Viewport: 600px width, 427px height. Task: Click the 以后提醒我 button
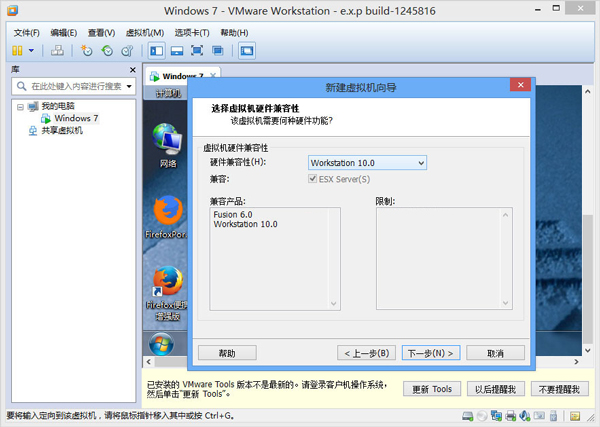(496, 389)
